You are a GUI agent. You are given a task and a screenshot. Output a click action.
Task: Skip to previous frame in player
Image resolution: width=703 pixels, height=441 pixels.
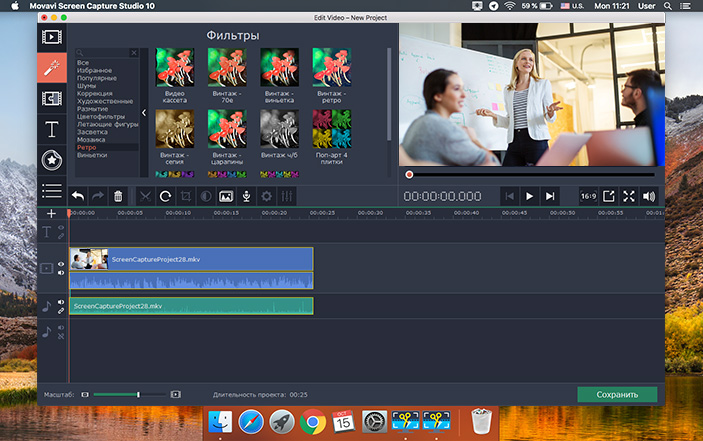tap(509, 196)
